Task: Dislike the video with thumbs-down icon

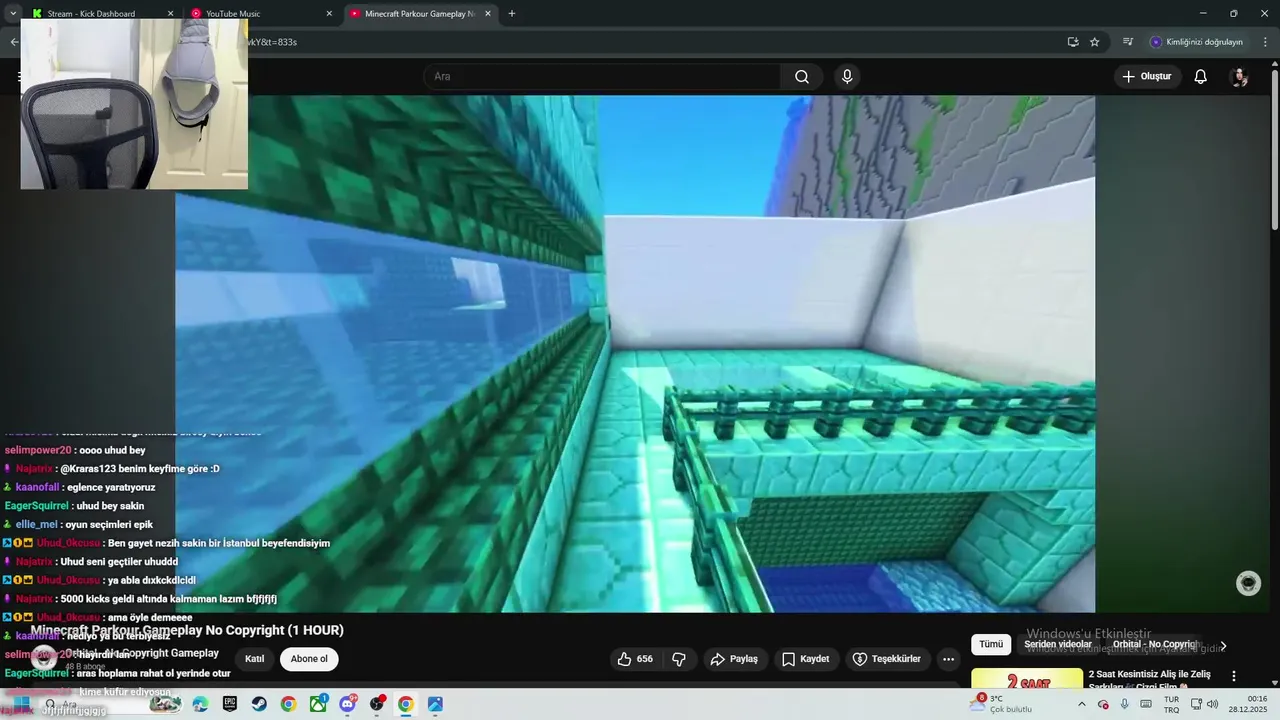Action: point(679,659)
